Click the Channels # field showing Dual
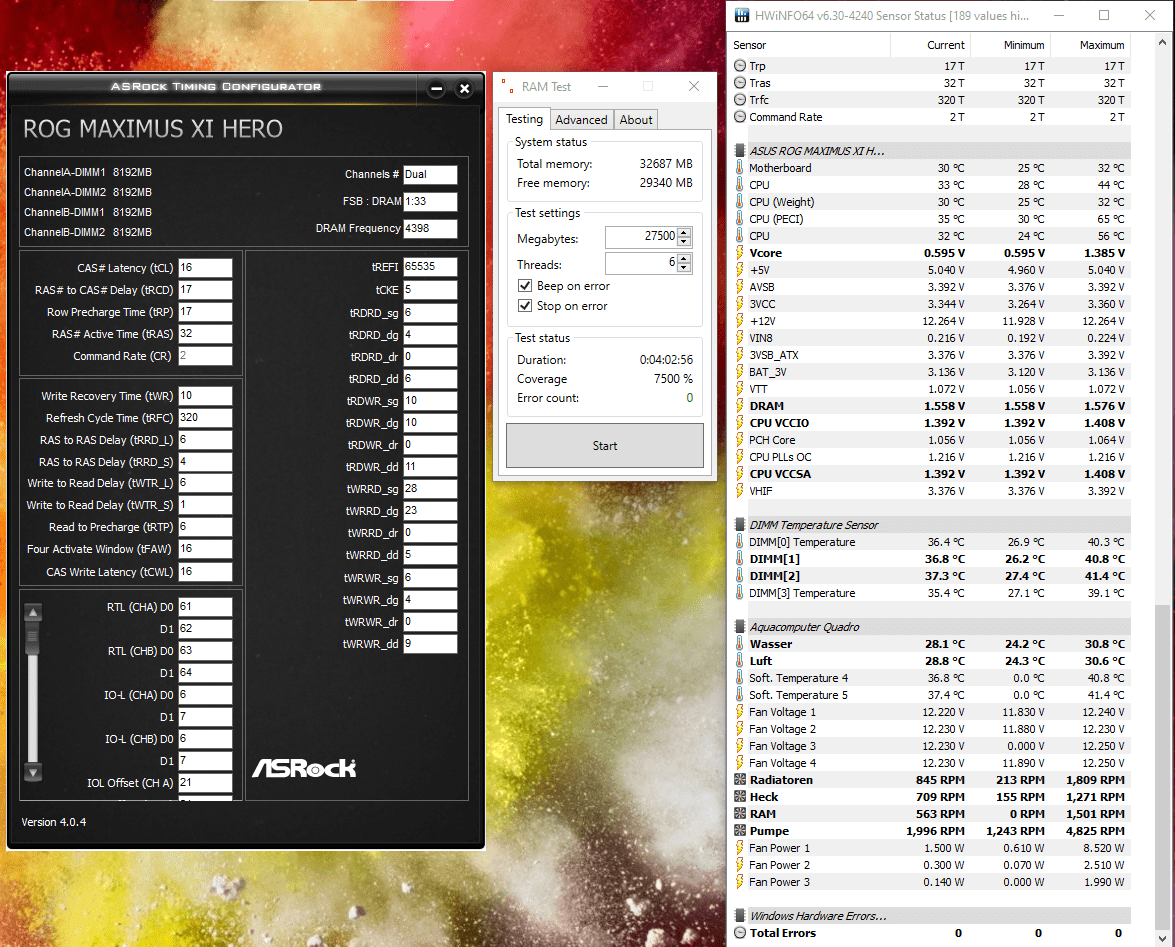Screen dimensions: 1175x947 430,175
